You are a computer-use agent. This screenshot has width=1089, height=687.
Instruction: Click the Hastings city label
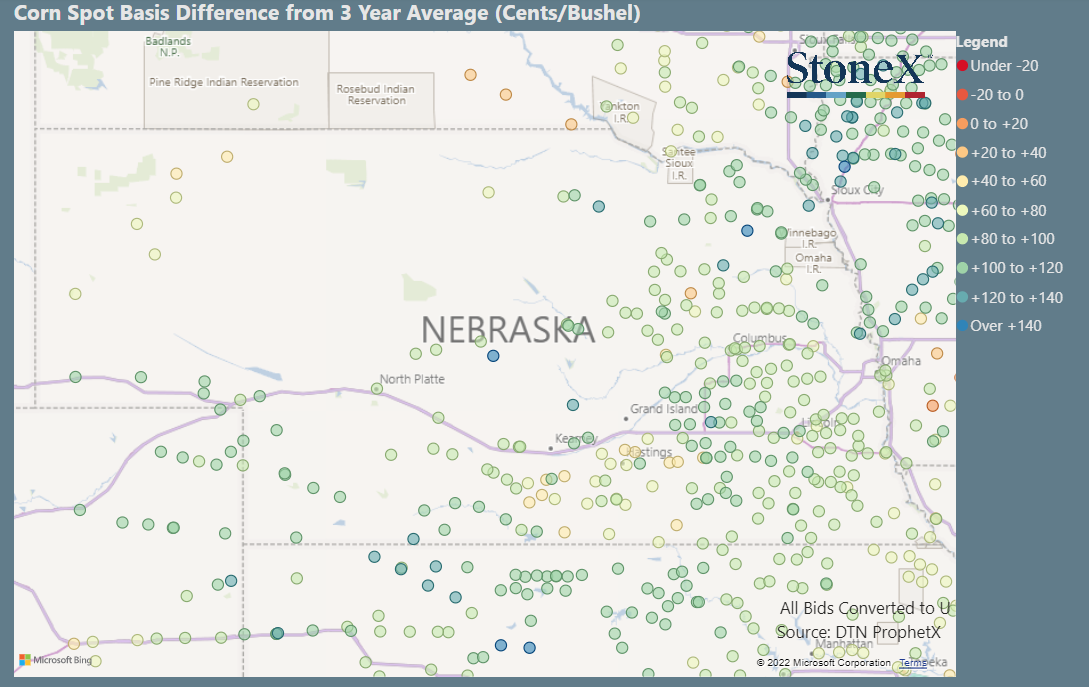(649, 452)
